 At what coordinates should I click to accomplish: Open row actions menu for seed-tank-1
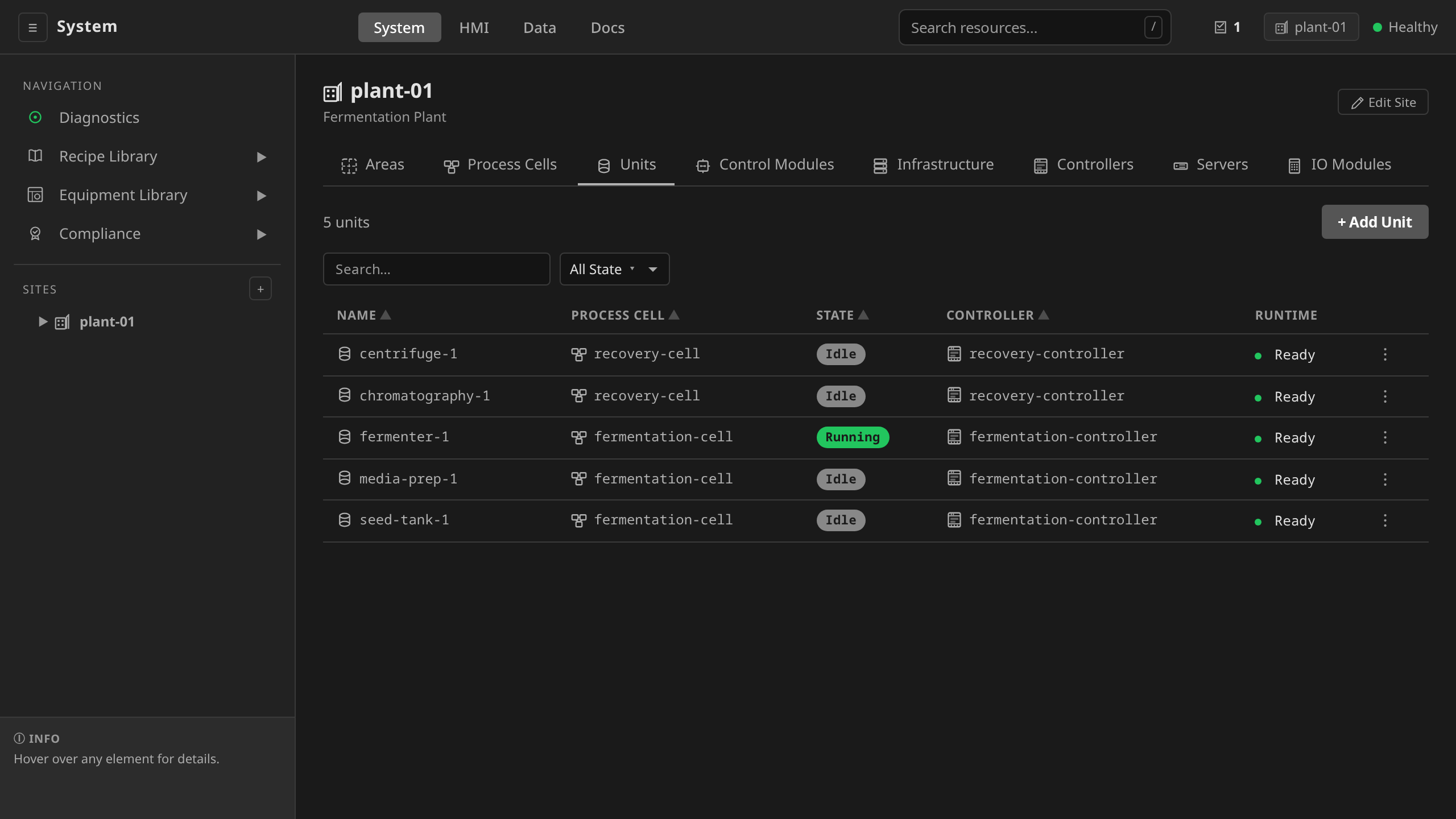pyautogui.click(x=1385, y=520)
